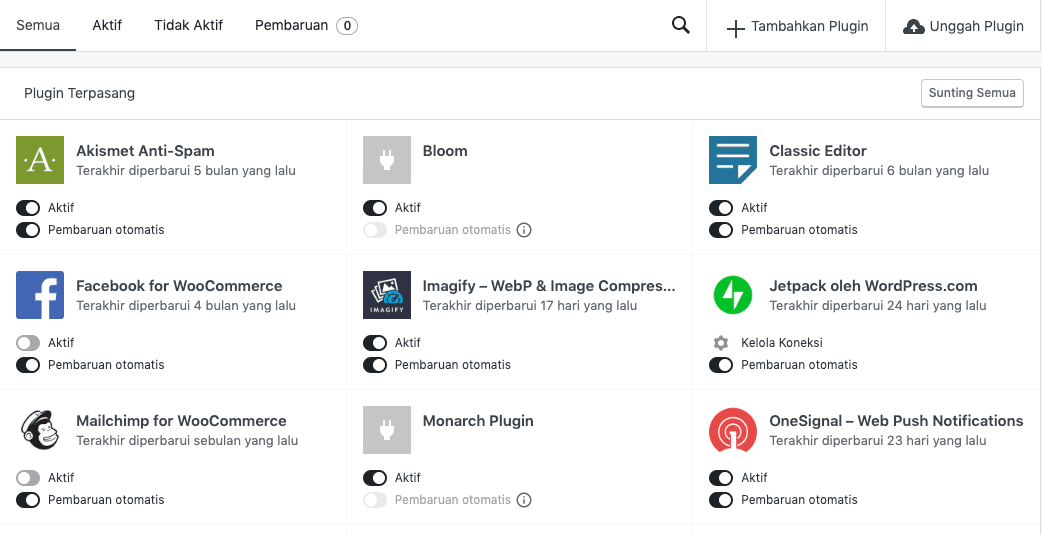The image size is (1042, 535).
Task: Disable Jetpack Pembaruan otomatis toggle
Action: pyautogui.click(x=721, y=365)
